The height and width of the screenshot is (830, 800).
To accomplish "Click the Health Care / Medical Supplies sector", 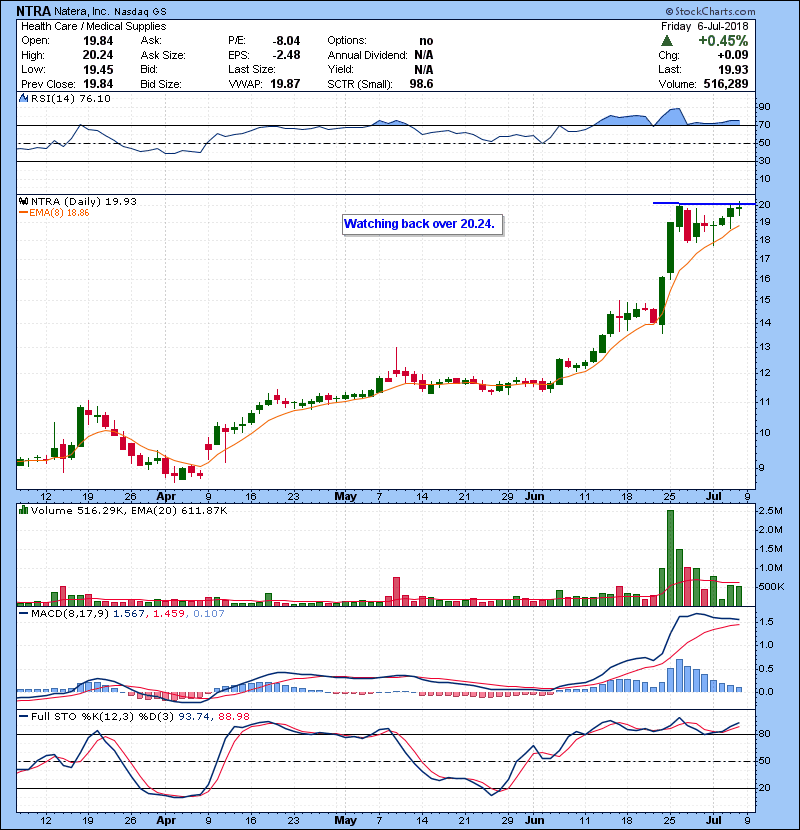I will tap(94, 26).
